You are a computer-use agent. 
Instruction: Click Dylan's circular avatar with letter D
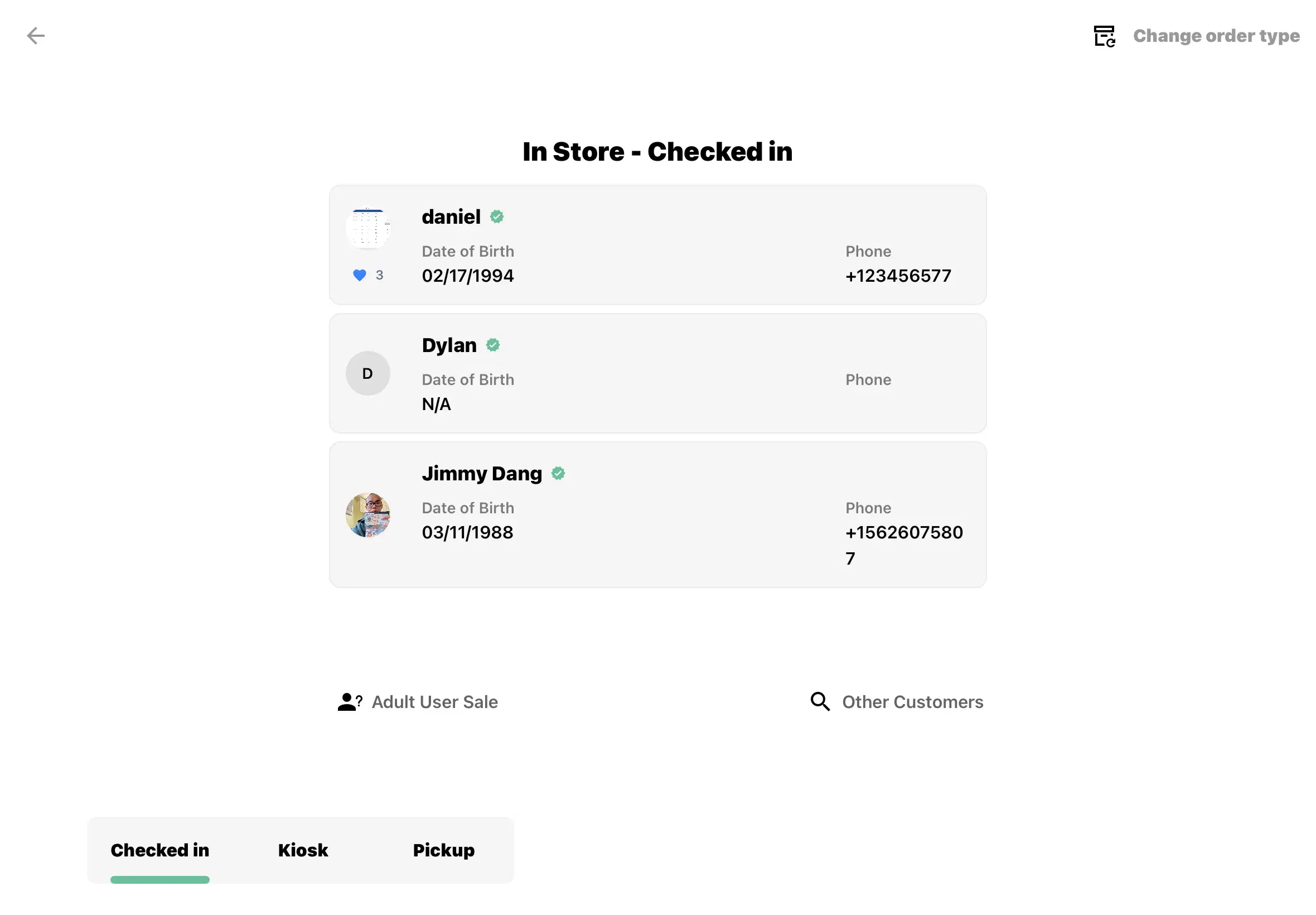367,373
